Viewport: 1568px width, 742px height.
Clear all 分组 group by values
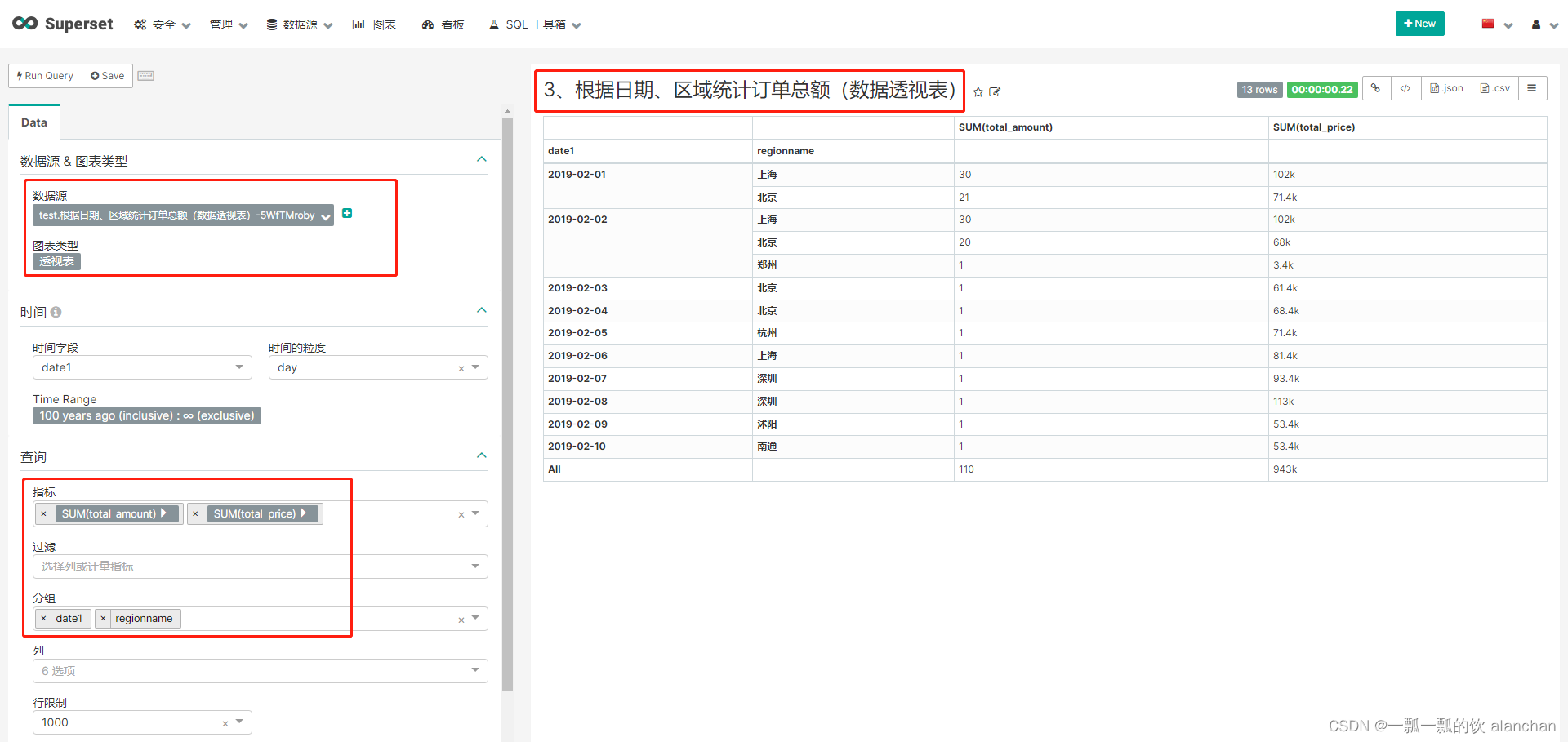(461, 620)
